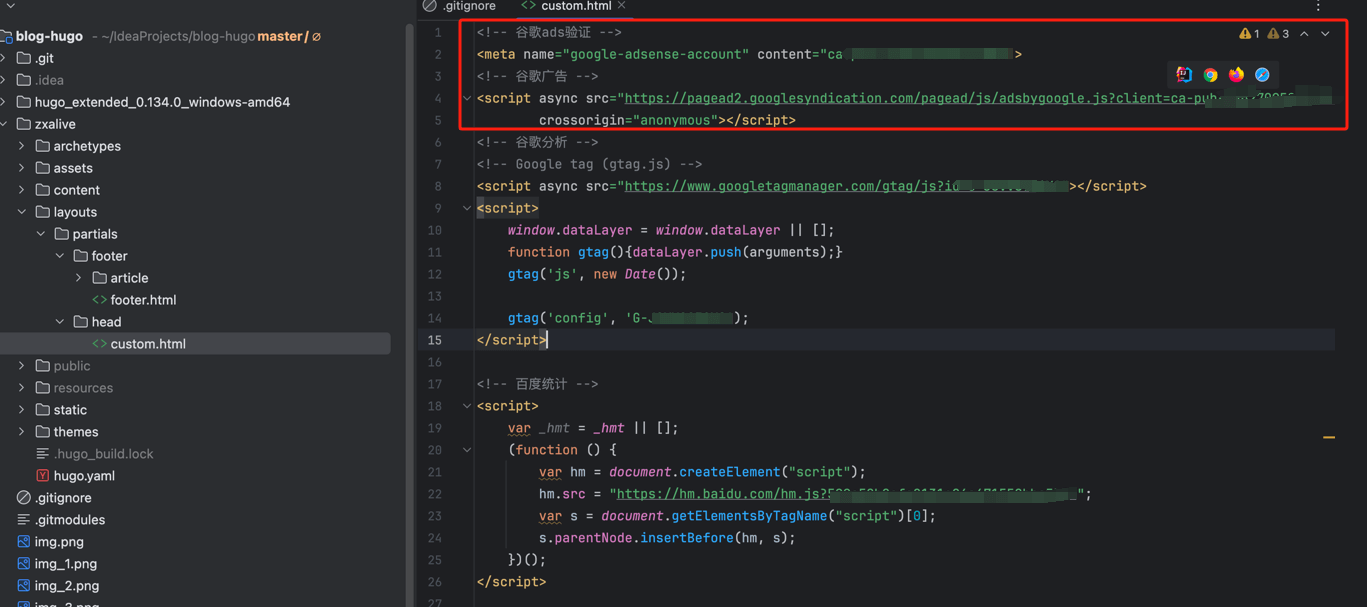Jump to previous highlighted error arrow
This screenshot has width=1367, height=607.
tap(1305, 34)
